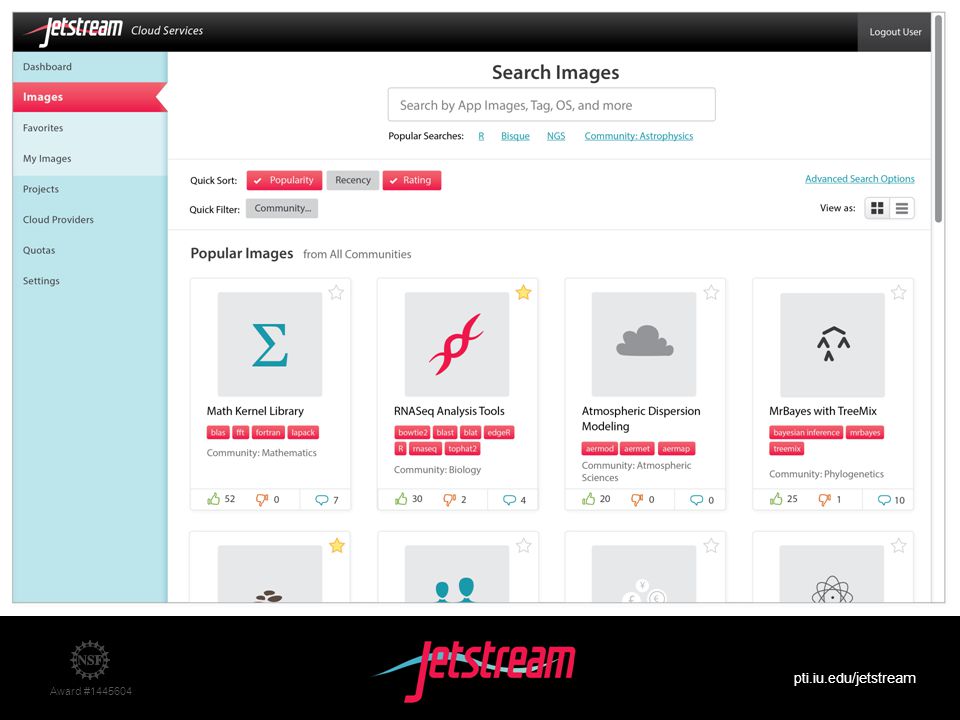Filter by the aermod tag

coord(599,449)
